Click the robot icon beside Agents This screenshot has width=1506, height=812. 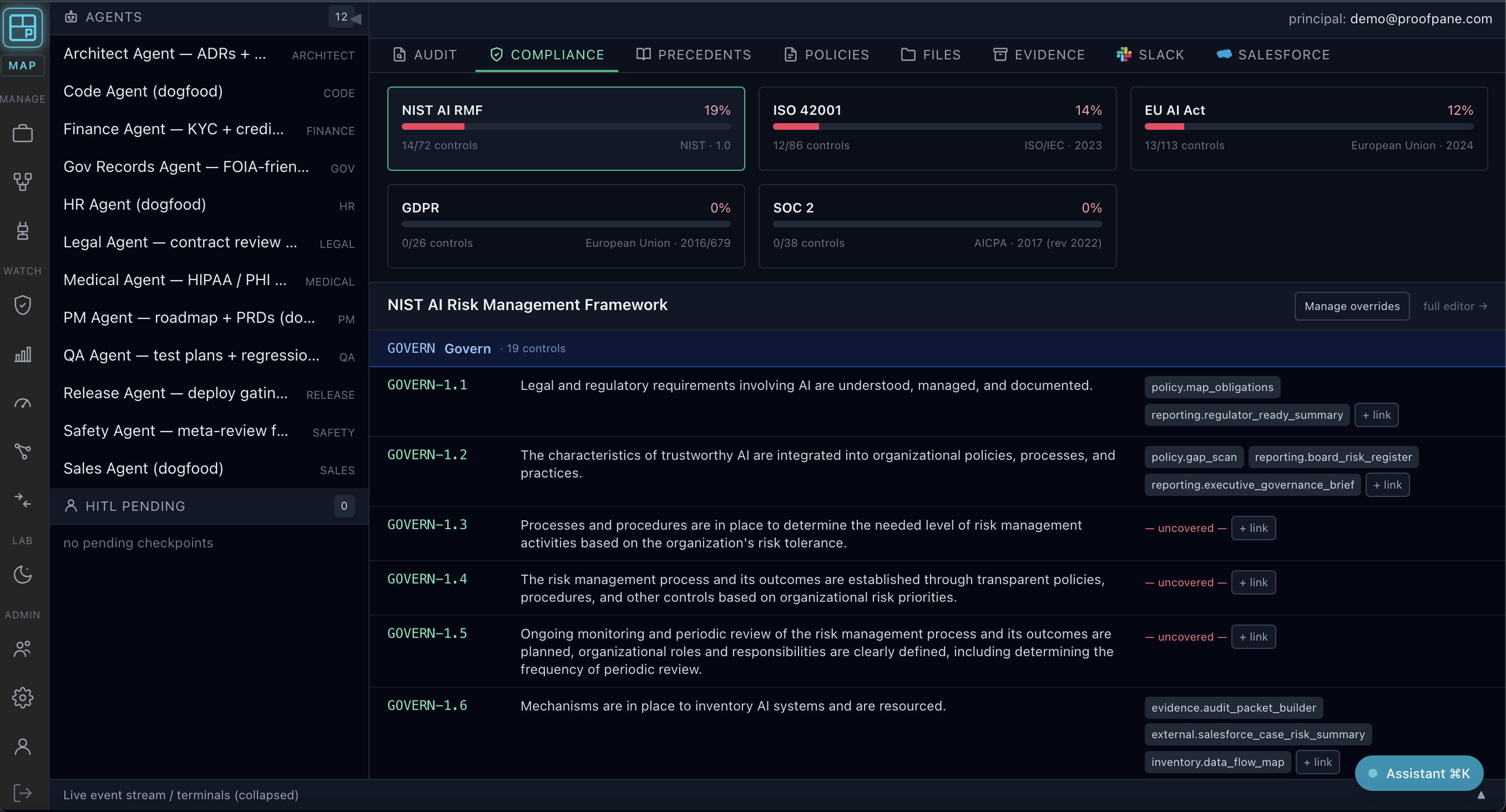pyautogui.click(x=70, y=17)
